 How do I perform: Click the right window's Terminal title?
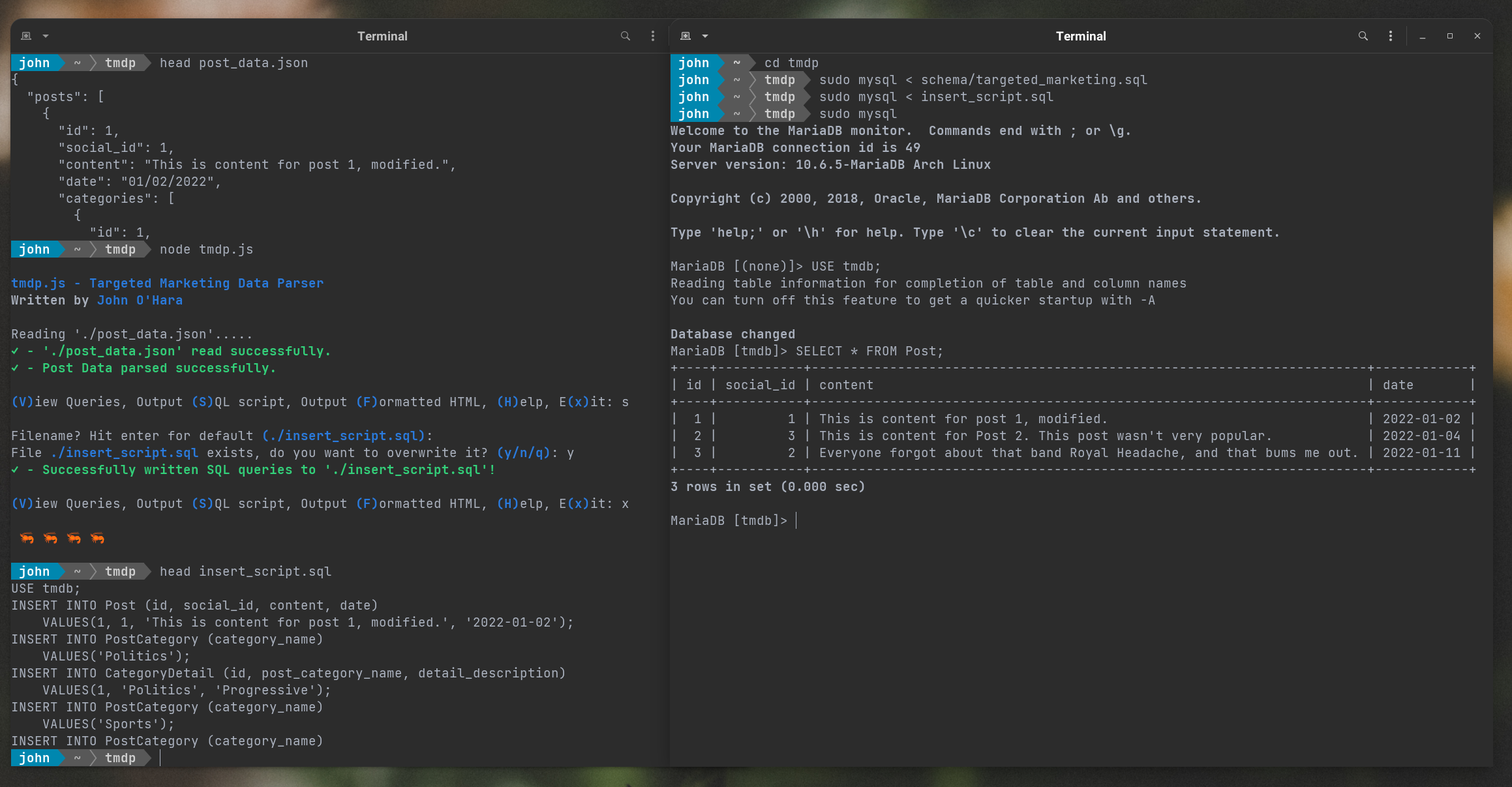(x=1081, y=36)
